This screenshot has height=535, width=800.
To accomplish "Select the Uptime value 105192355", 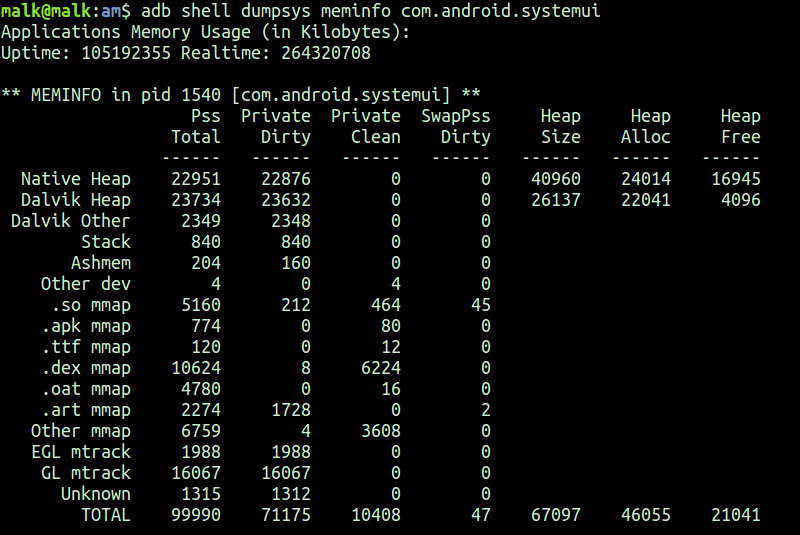I will point(126,53).
